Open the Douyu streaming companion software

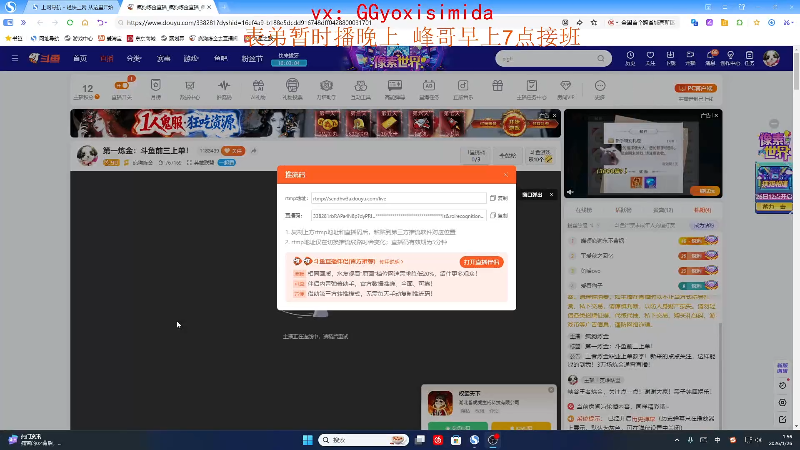[x=481, y=262]
